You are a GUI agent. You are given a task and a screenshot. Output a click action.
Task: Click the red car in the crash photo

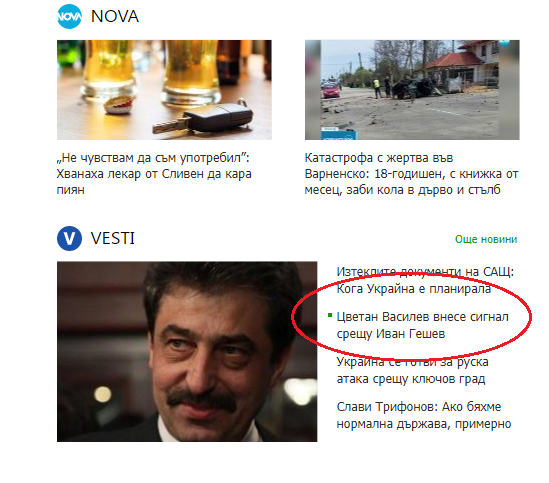331,91
